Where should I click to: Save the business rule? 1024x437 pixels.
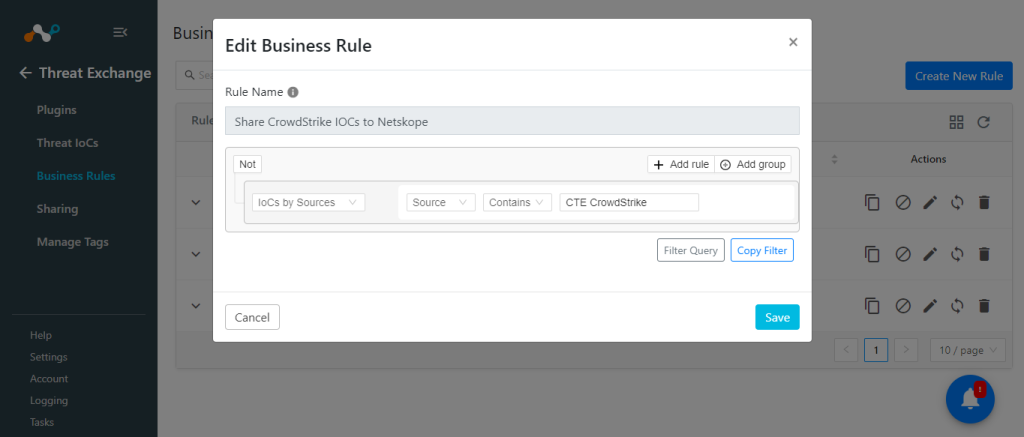(x=777, y=317)
